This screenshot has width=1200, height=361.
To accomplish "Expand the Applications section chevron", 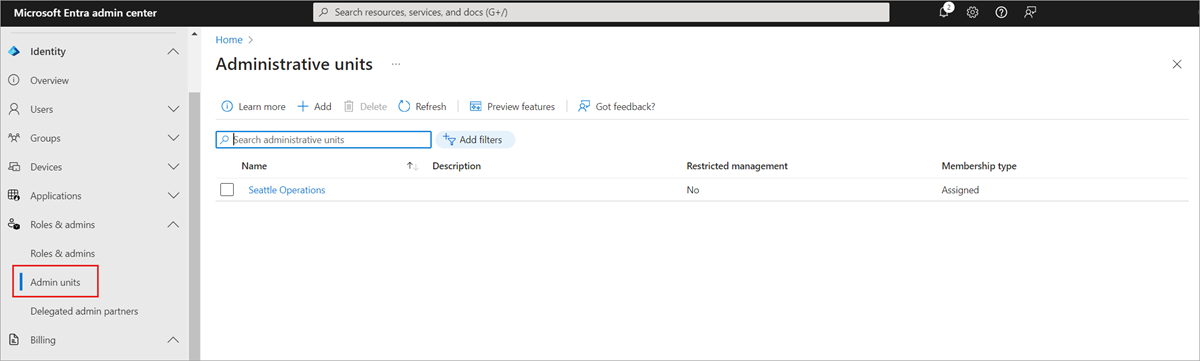I will (x=173, y=196).
